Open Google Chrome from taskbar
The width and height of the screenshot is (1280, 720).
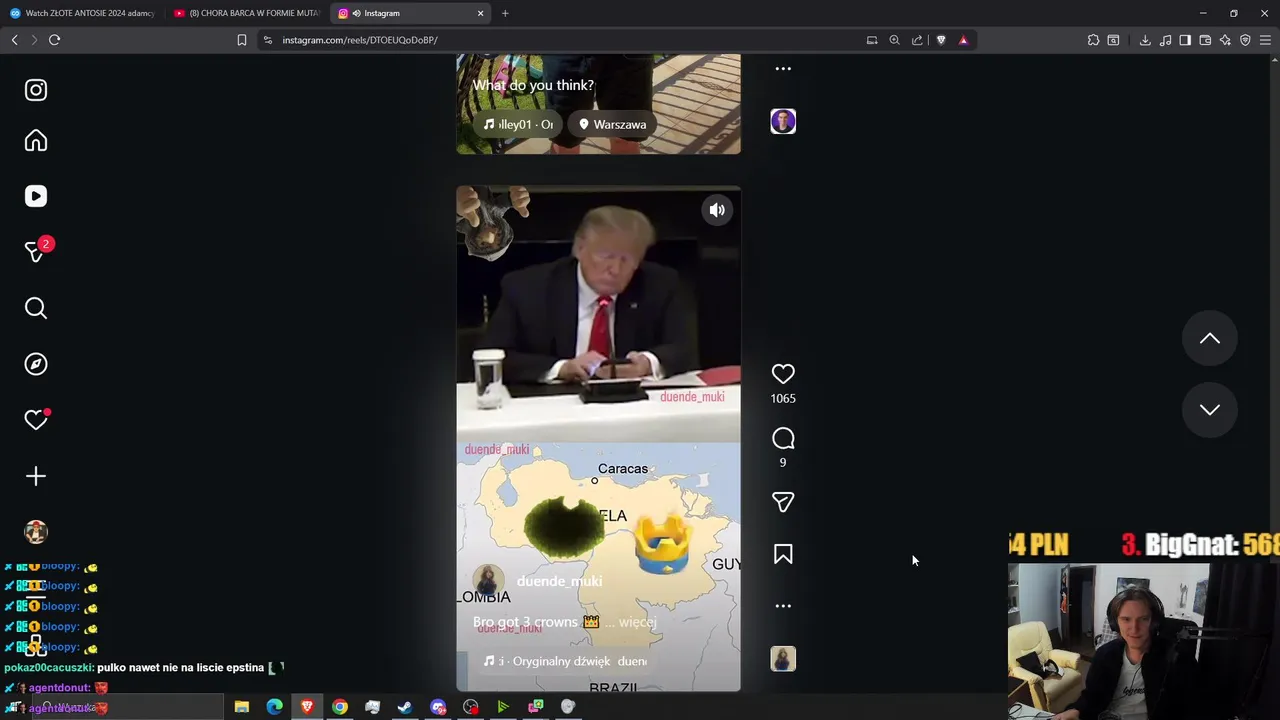340,707
